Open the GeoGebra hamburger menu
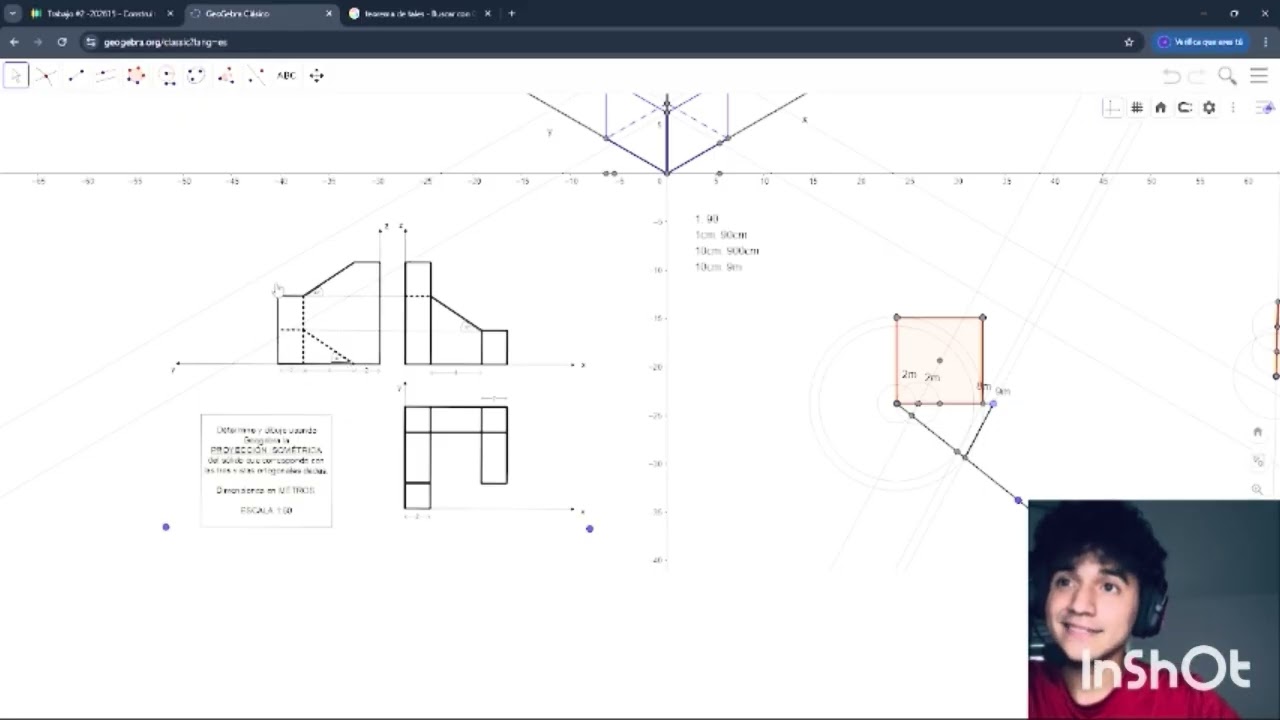Image resolution: width=1280 pixels, height=720 pixels. tap(1259, 76)
